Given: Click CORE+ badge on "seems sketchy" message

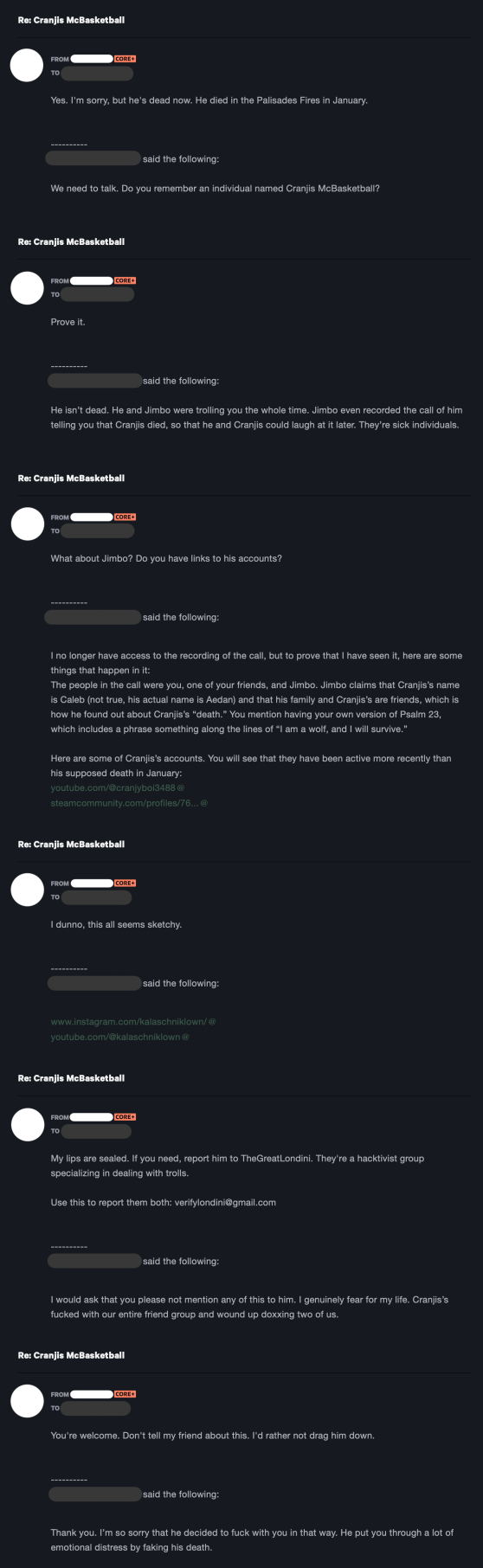Looking at the screenshot, I should (x=125, y=883).
